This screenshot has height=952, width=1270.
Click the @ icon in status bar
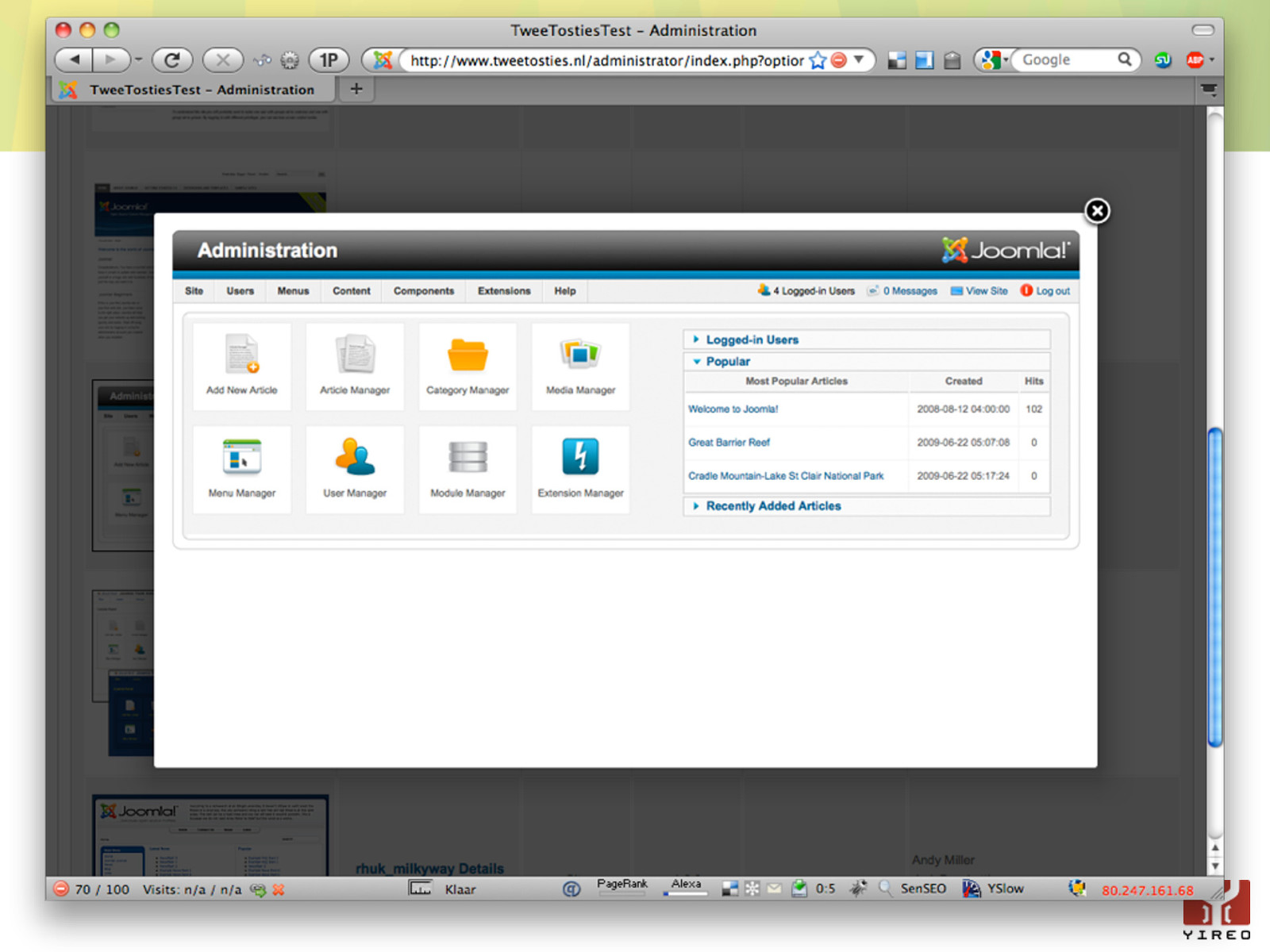point(571,889)
